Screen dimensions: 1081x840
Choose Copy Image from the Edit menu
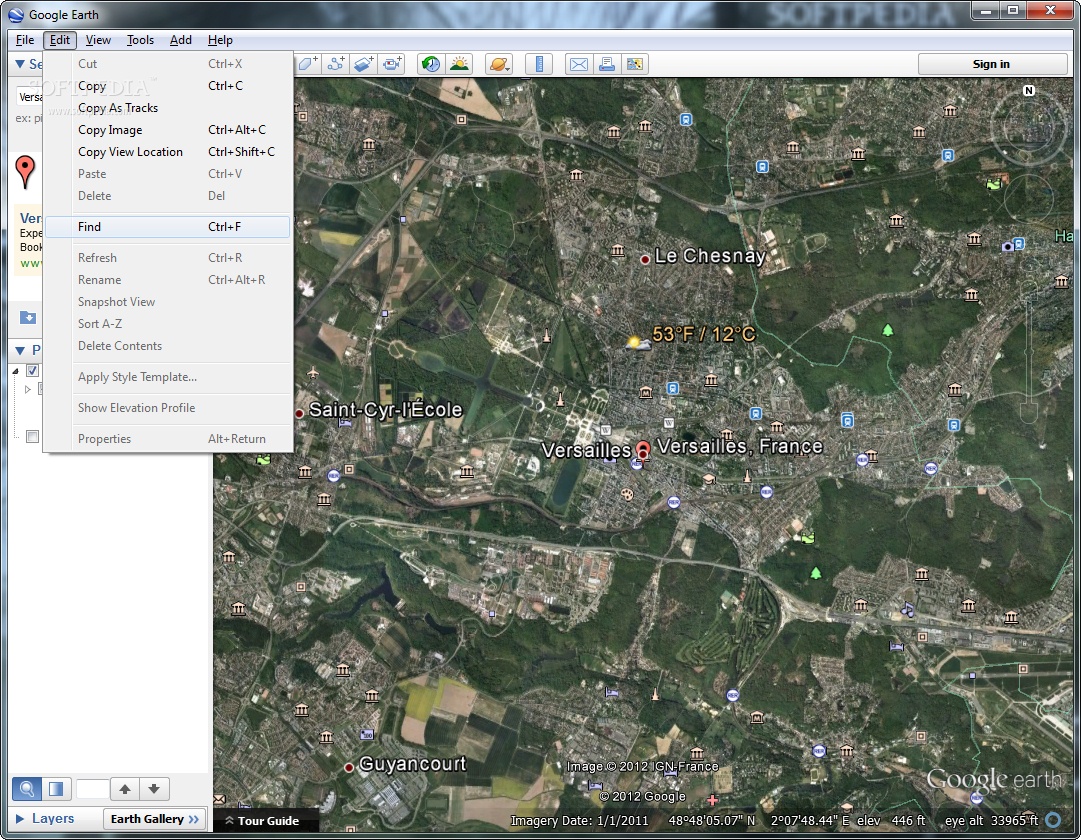click(x=168, y=130)
